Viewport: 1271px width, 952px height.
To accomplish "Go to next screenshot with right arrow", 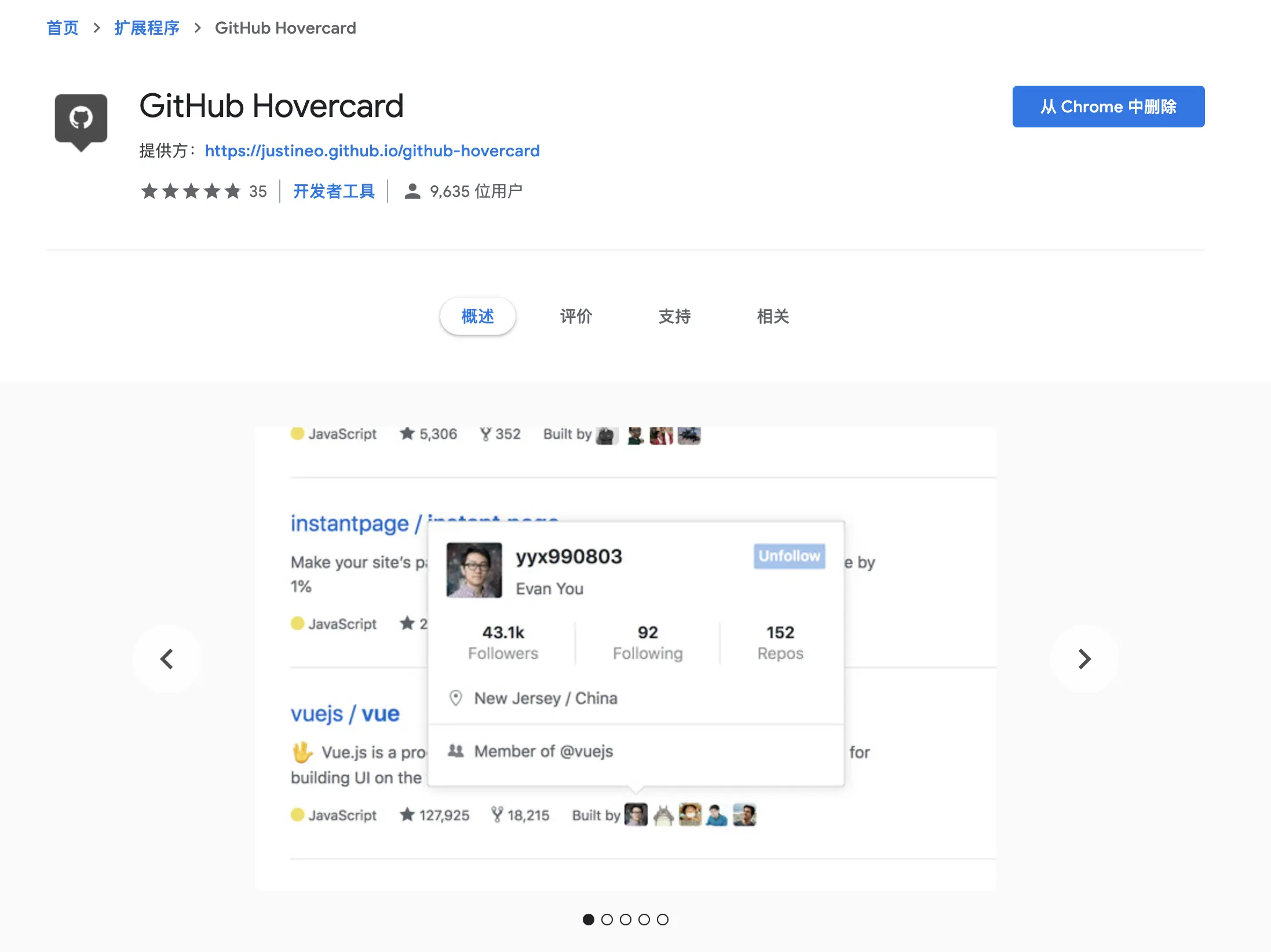I will pyautogui.click(x=1084, y=659).
